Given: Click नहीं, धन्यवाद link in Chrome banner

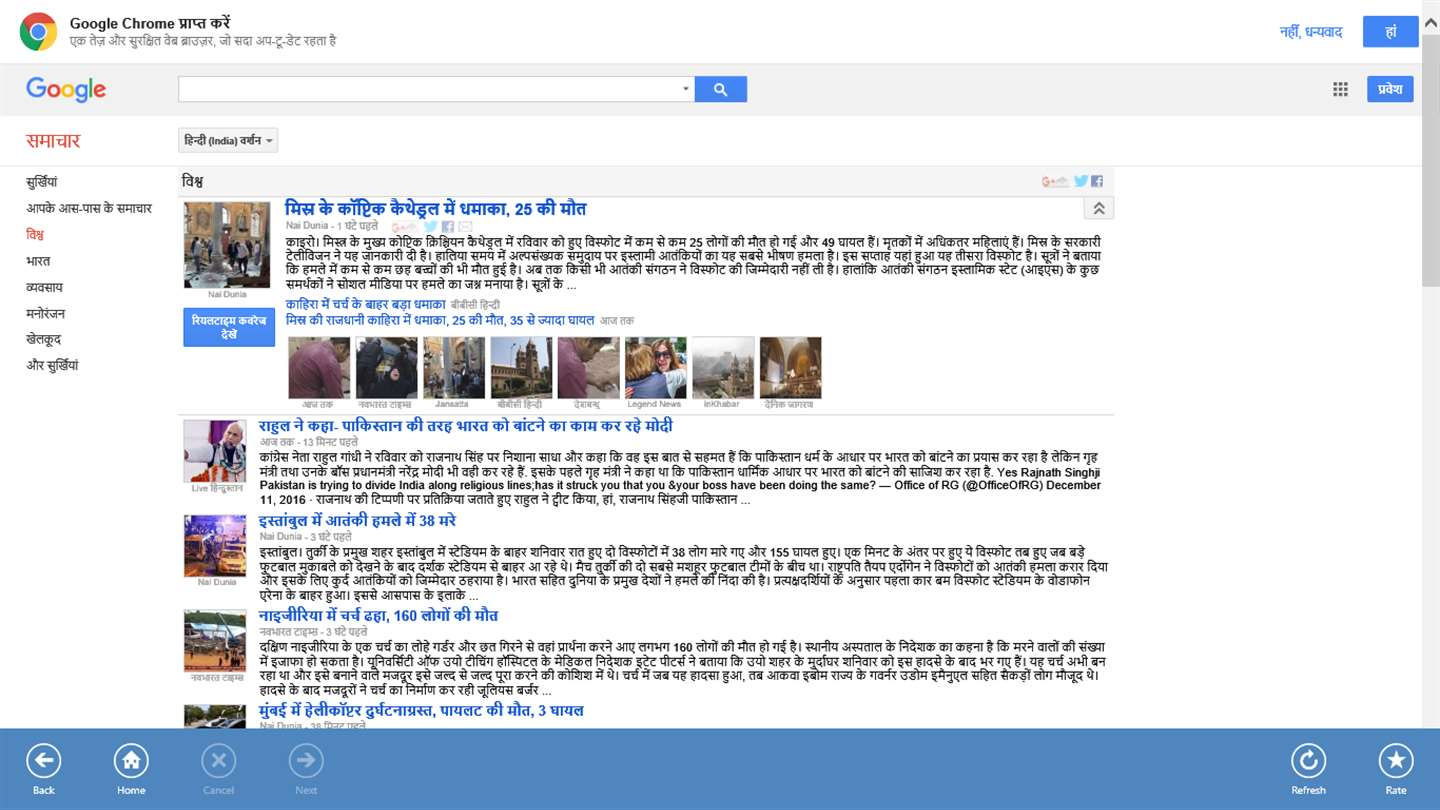Looking at the screenshot, I should (1311, 32).
